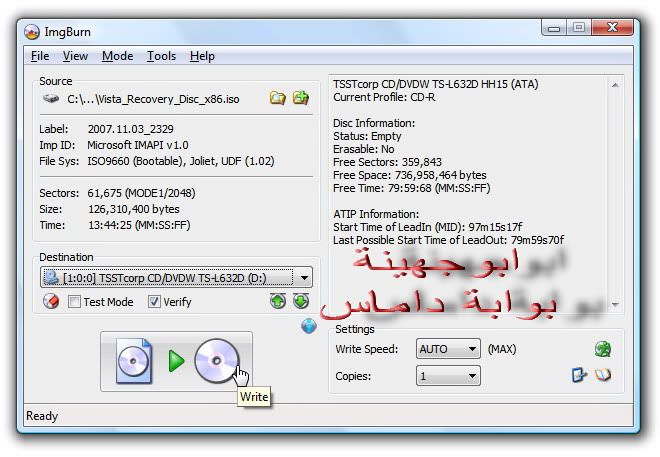This screenshot has height=457, width=660.
Task: Erase disc with the eraser icon
Action: coord(51,301)
